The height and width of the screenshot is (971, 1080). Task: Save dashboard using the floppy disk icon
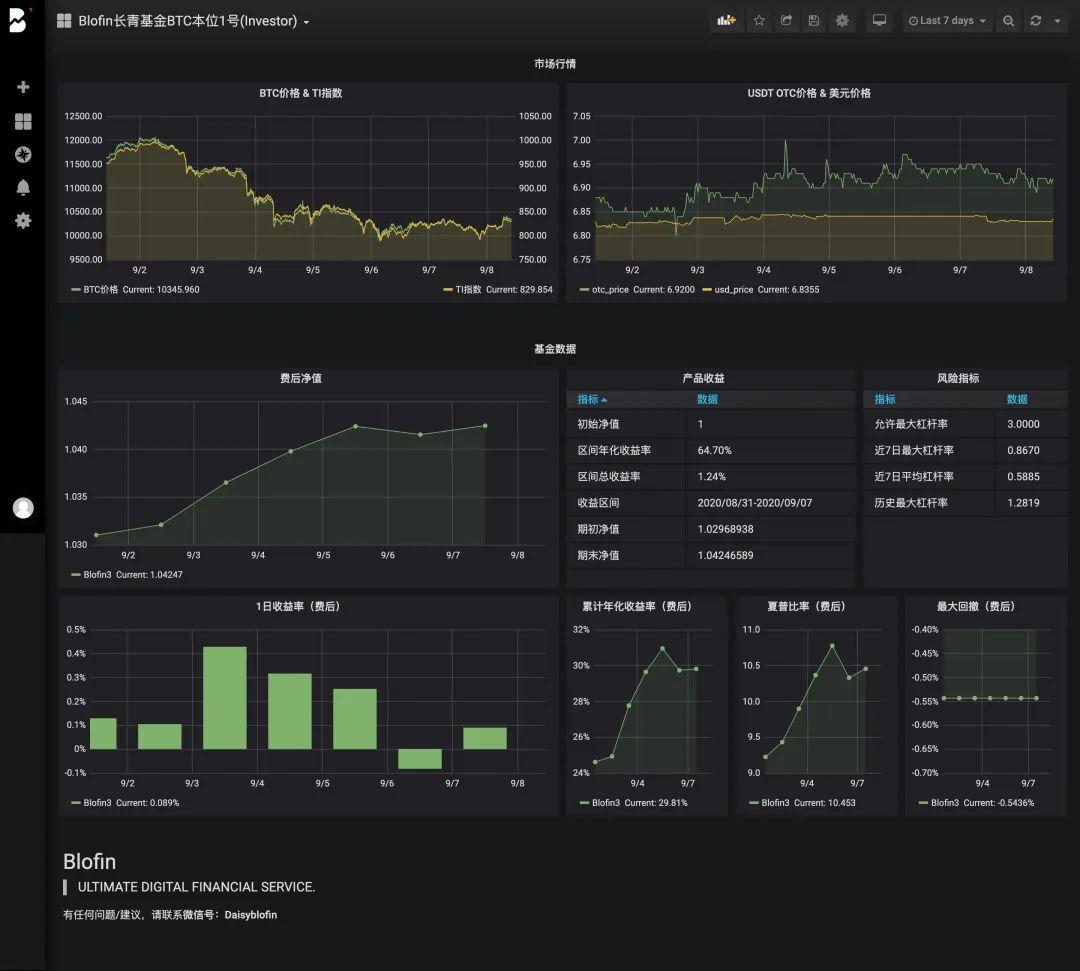[814, 21]
